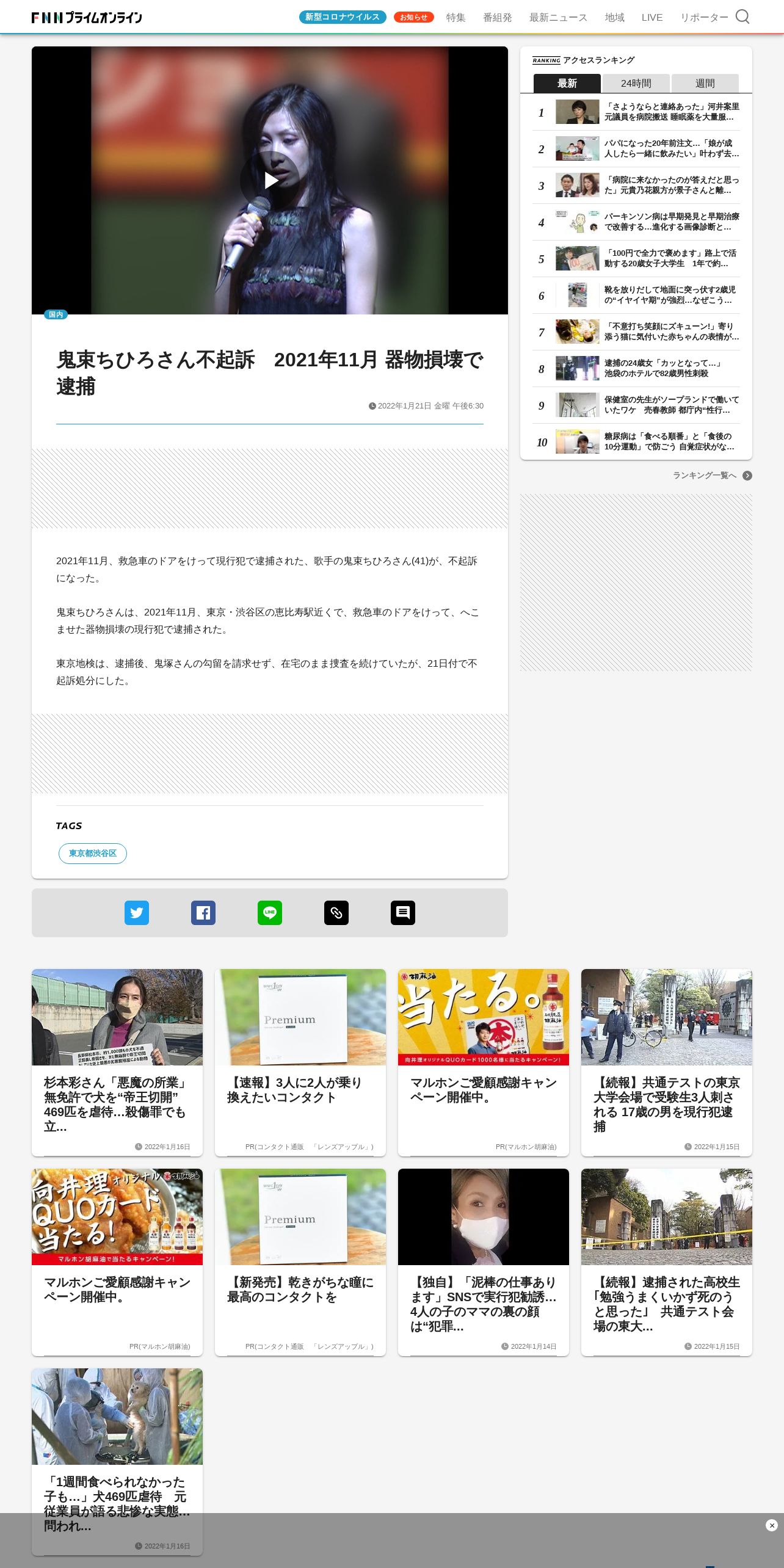Open the 東京都渋谷区 tag
The width and height of the screenshot is (784, 1568).
(x=93, y=854)
